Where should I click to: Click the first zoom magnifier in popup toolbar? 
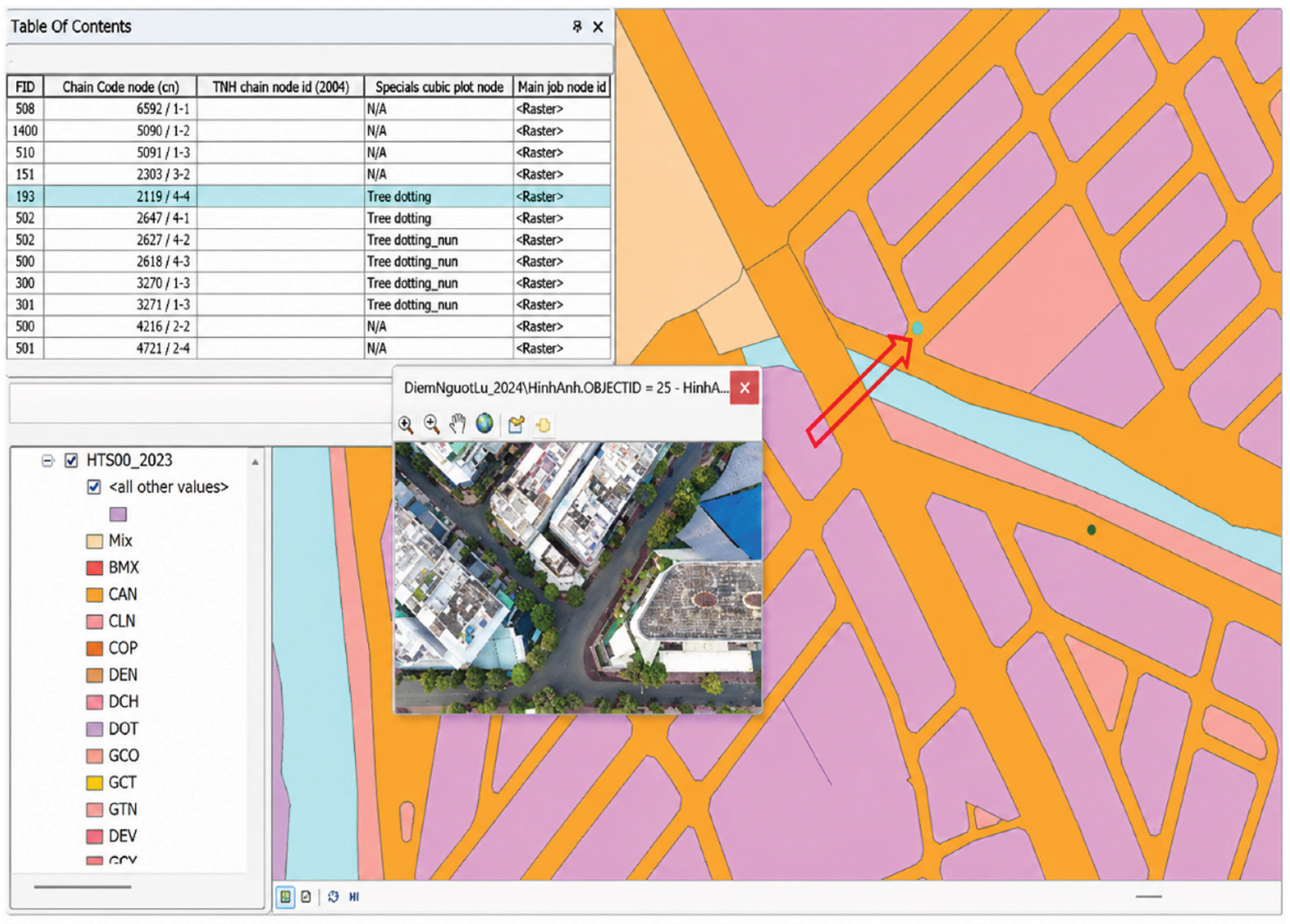pos(406,425)
